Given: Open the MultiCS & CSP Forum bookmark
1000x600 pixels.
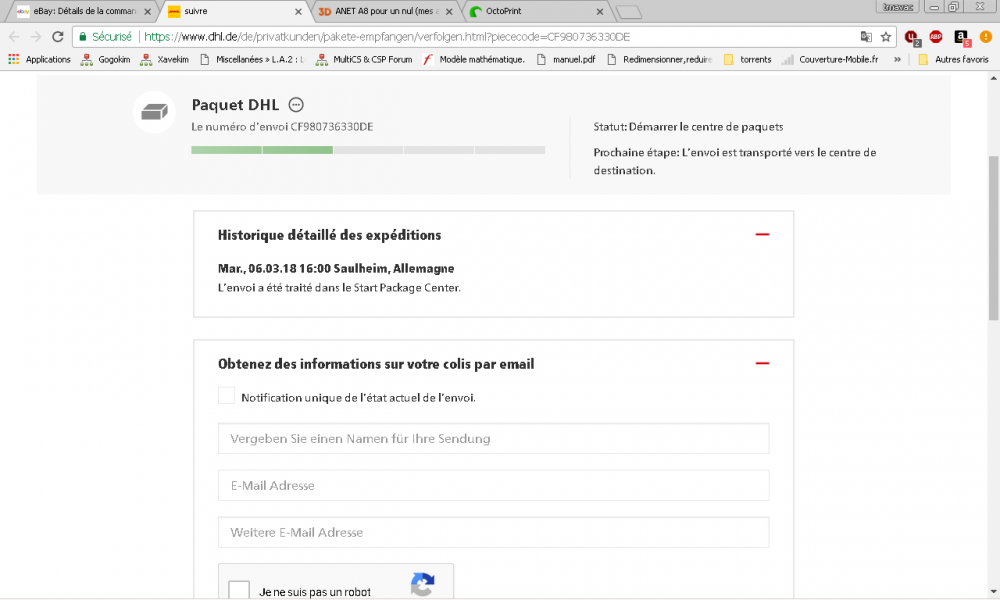Looking at the screenshot, I should coord(364,59).
